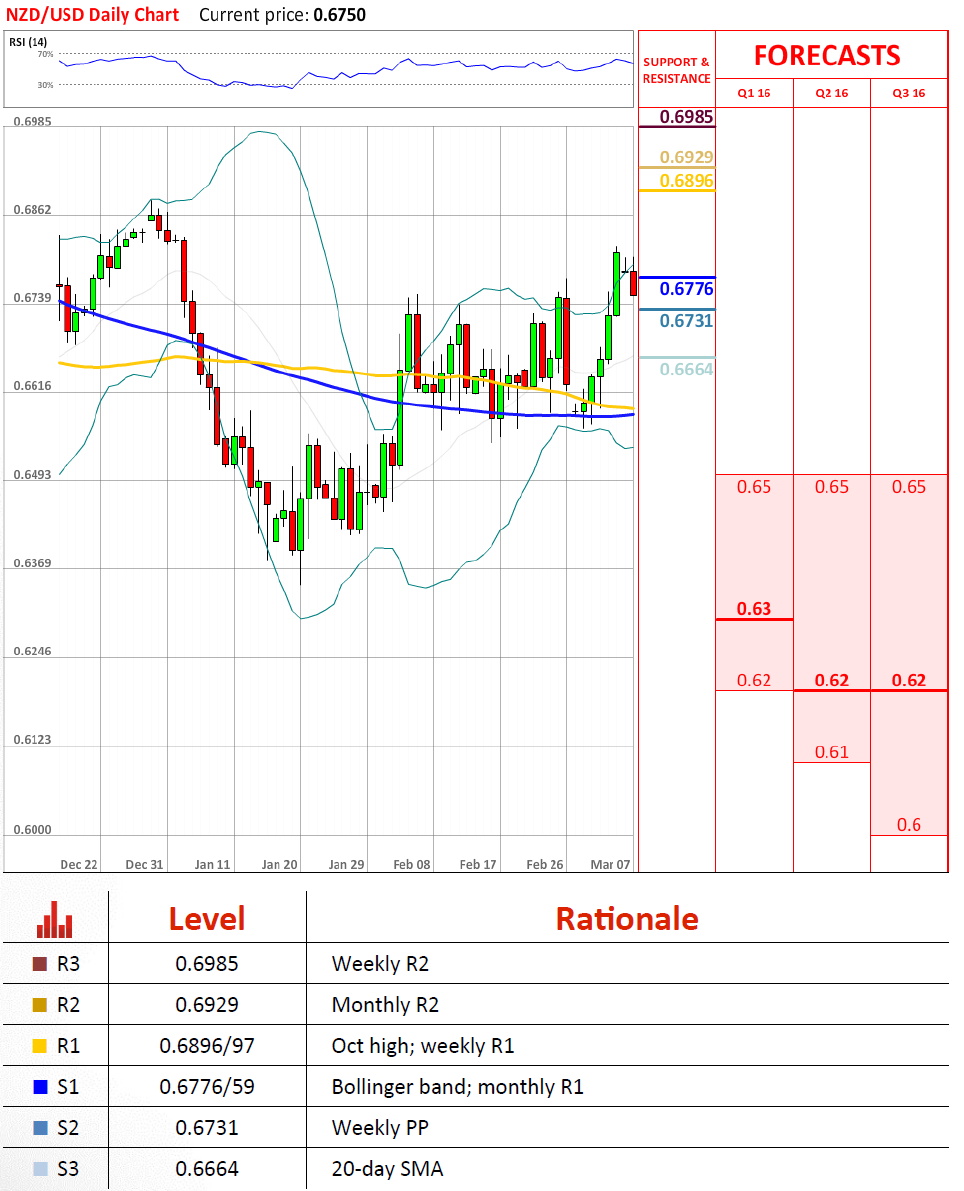Click the bold 0.62 Q2 16 forecast
The height and width of the screenshot is (1191, 964).
(x=832, y=680)
